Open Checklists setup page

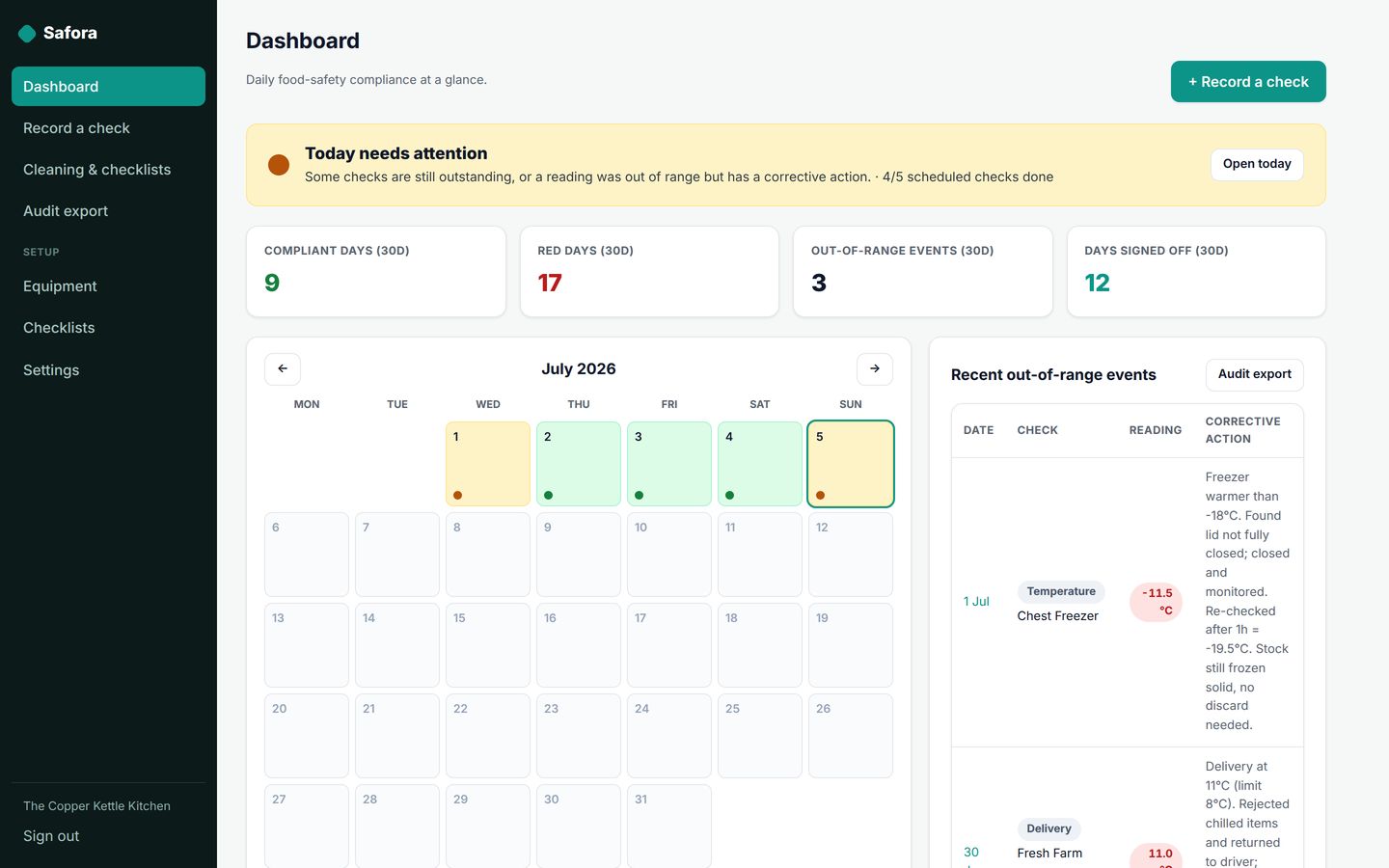pos(108,328)
